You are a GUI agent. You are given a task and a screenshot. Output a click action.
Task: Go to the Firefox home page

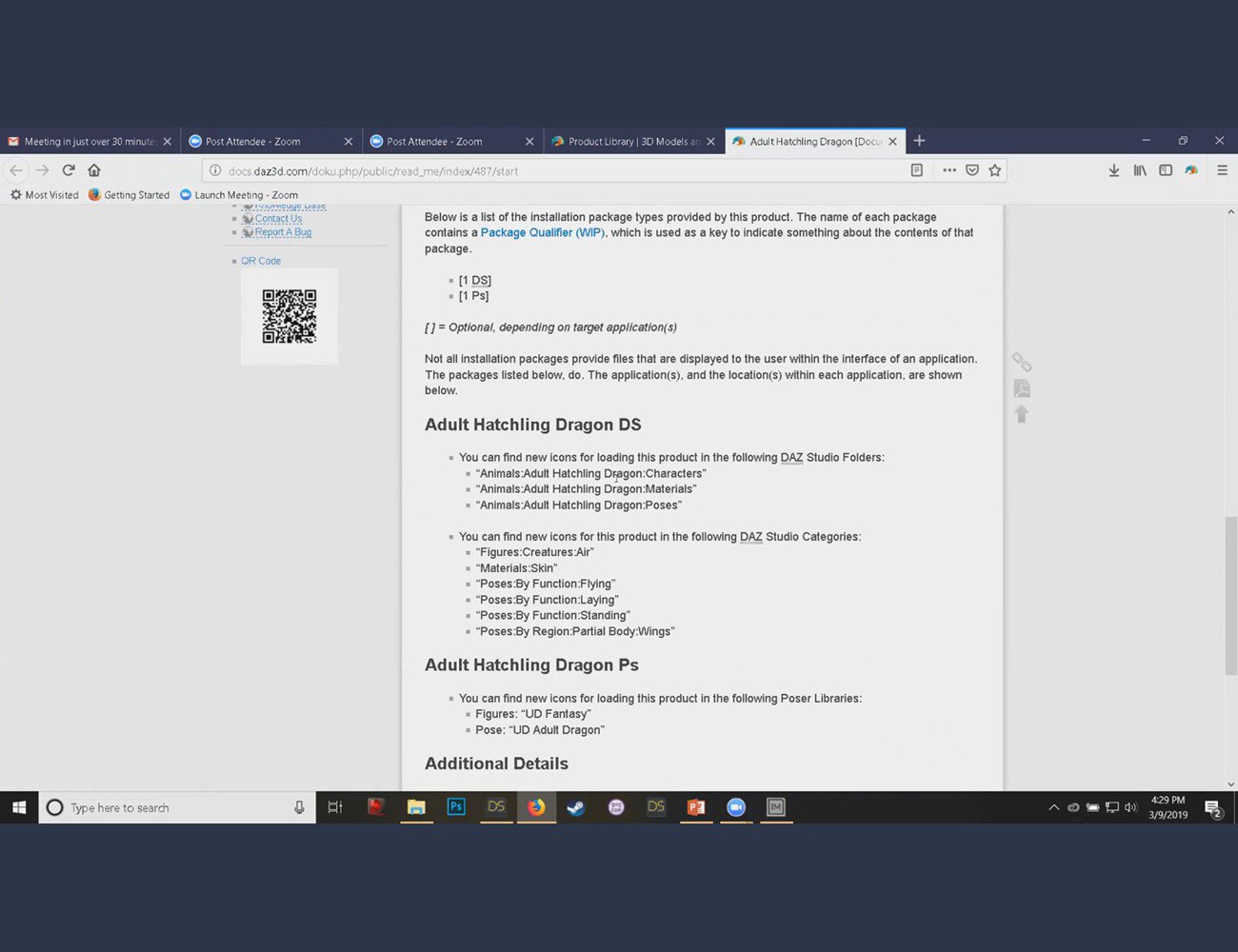pyautogui.click(x=94, y=170)
